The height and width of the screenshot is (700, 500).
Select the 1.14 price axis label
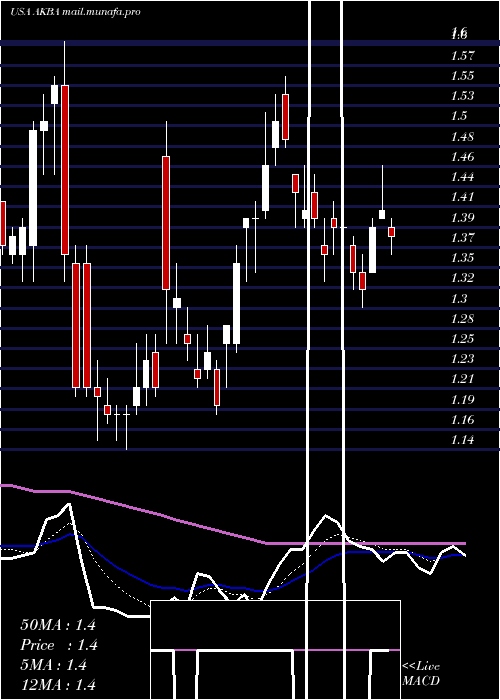462,440
